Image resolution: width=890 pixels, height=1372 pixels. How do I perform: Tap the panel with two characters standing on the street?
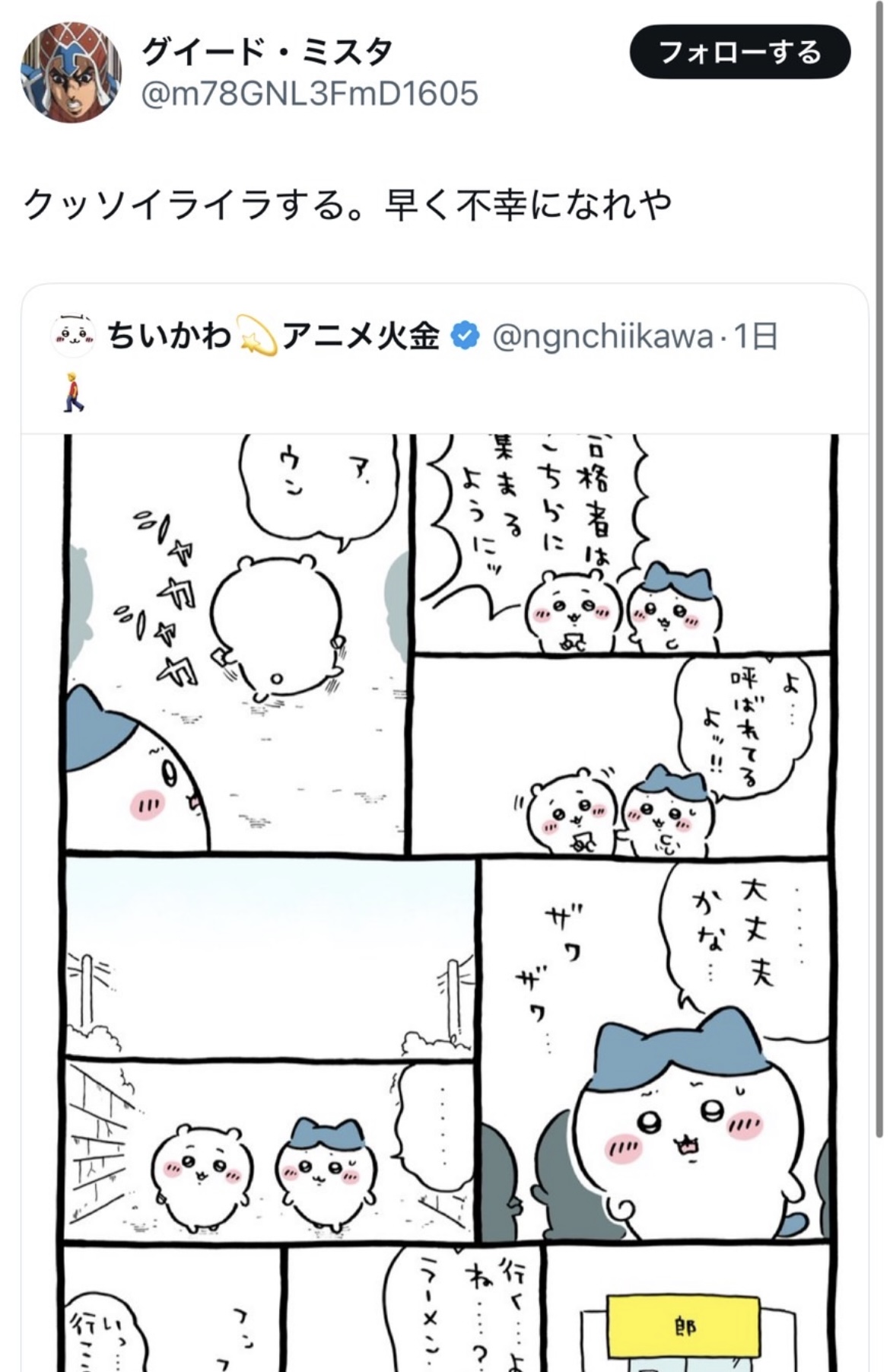coord(271,1151)
